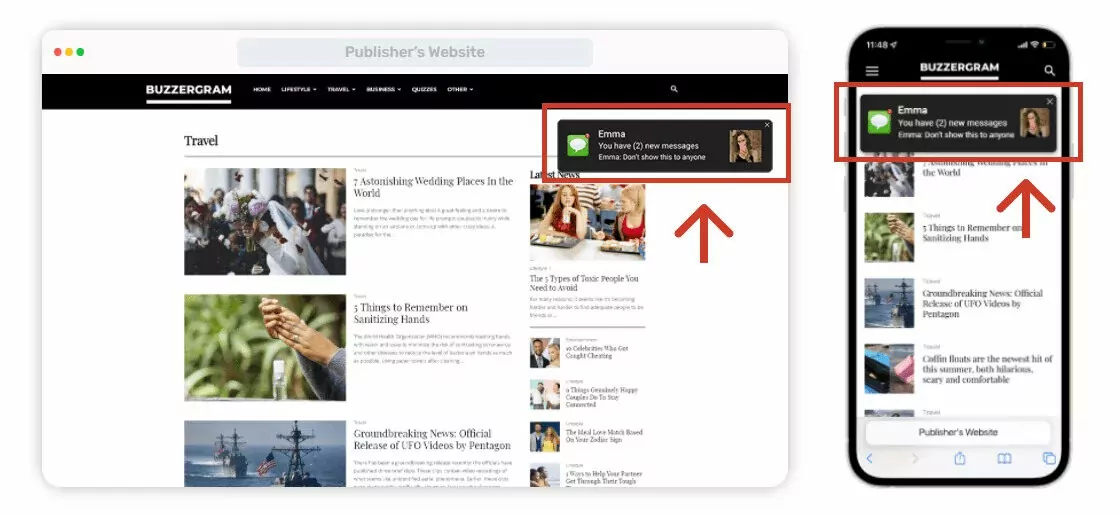Open Safari bookmarks icon on phone

pyautogui.click(x=1004, y=459)
